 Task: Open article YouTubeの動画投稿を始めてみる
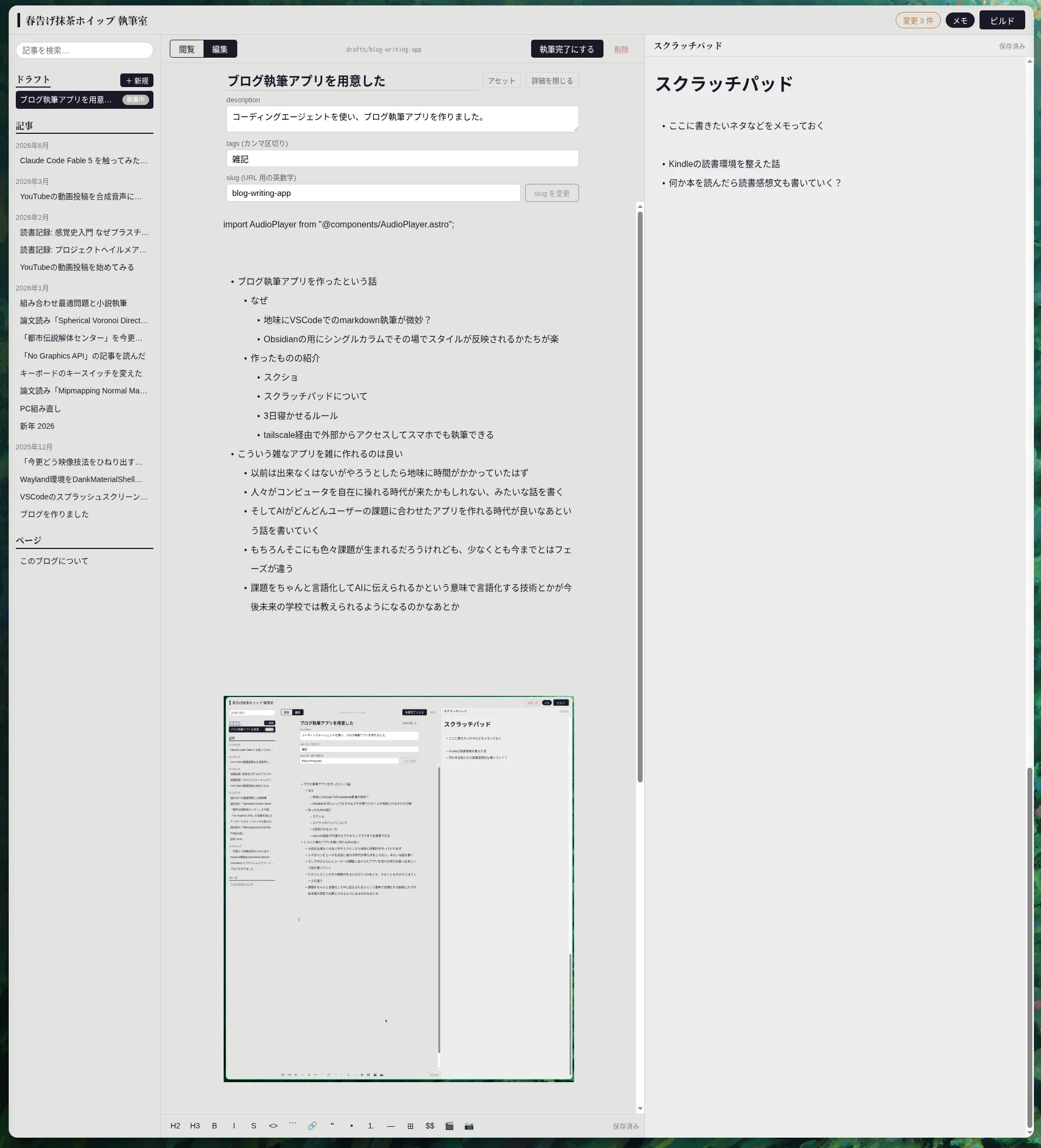pos(84,267)
